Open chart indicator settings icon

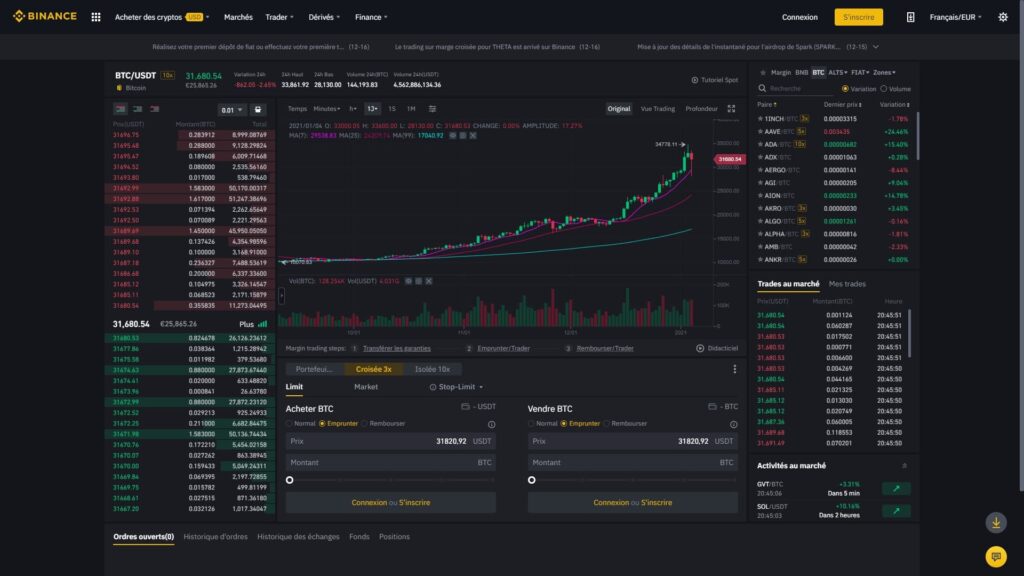432,109
